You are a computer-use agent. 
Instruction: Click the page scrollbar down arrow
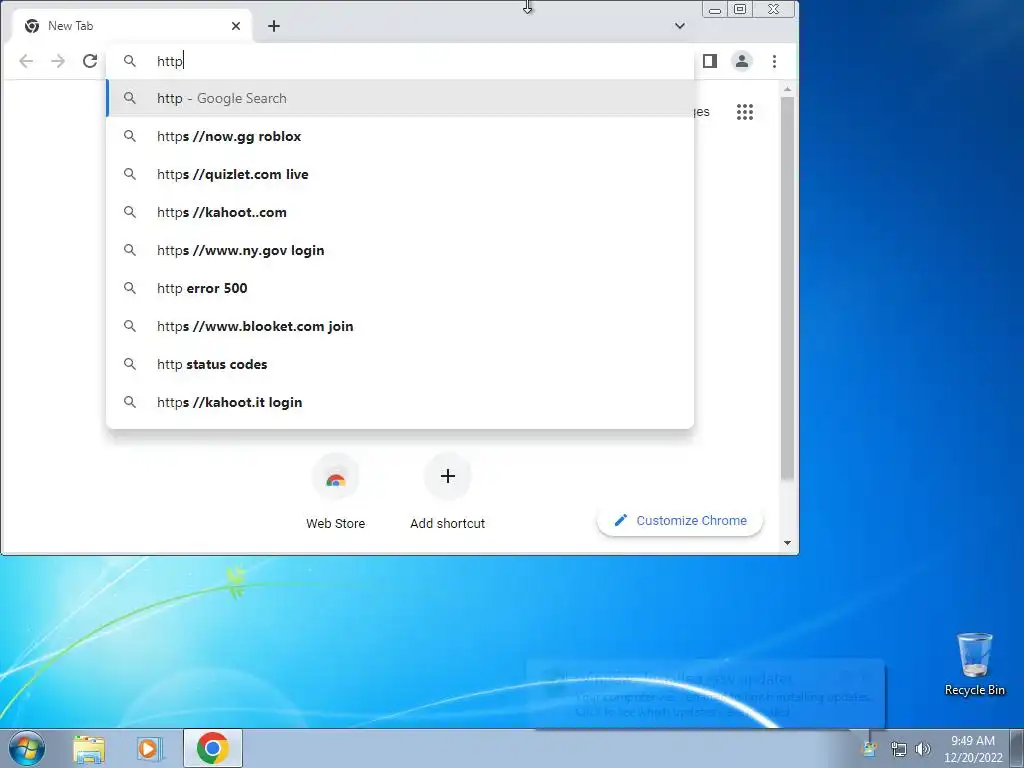click(787, 543)
